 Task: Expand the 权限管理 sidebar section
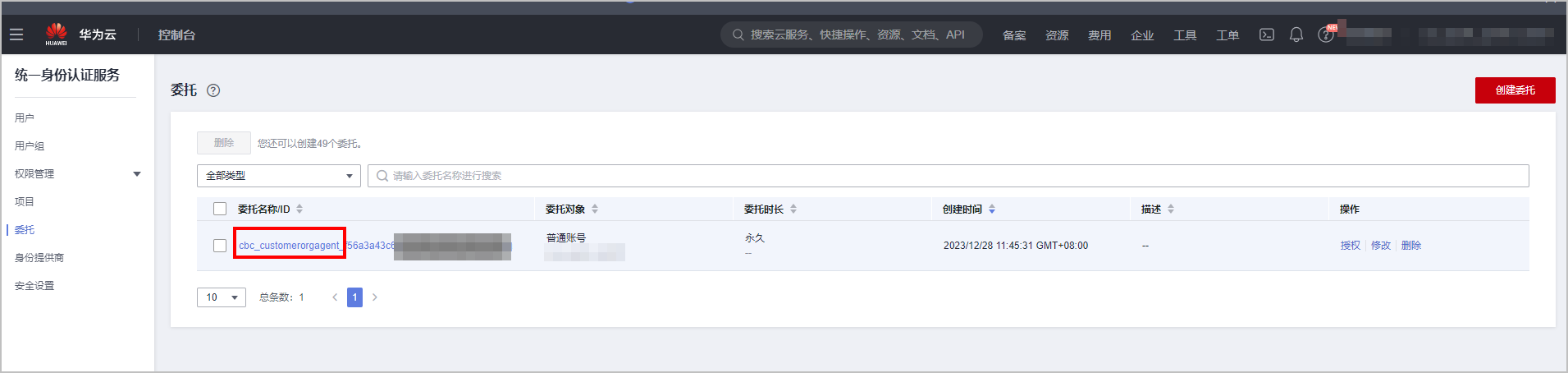(x=137, y=174)
